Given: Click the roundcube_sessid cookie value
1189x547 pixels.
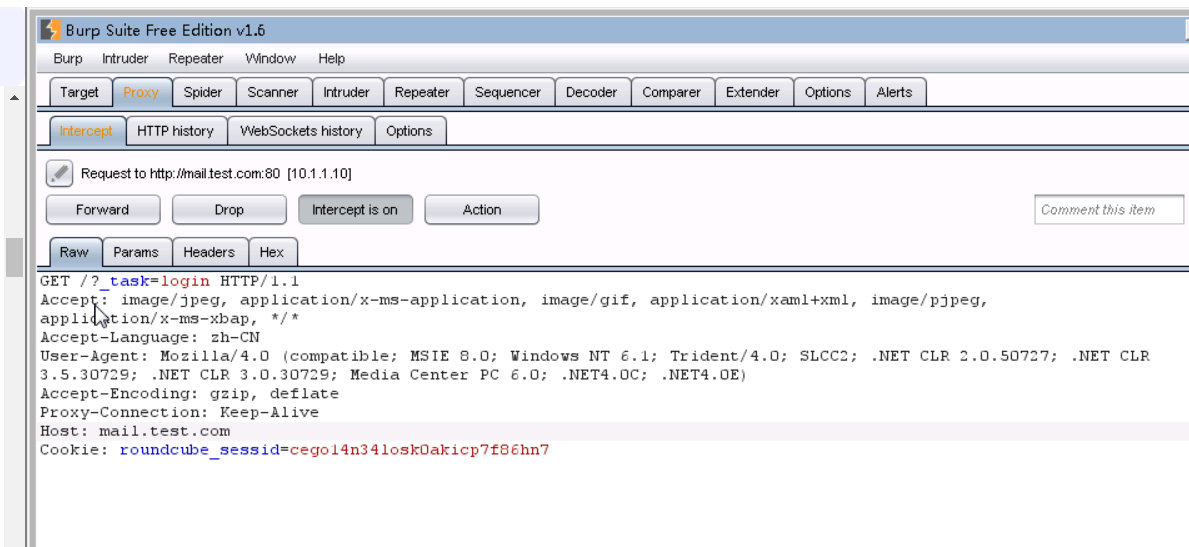Looking at the screenshot, I should 419,450.
